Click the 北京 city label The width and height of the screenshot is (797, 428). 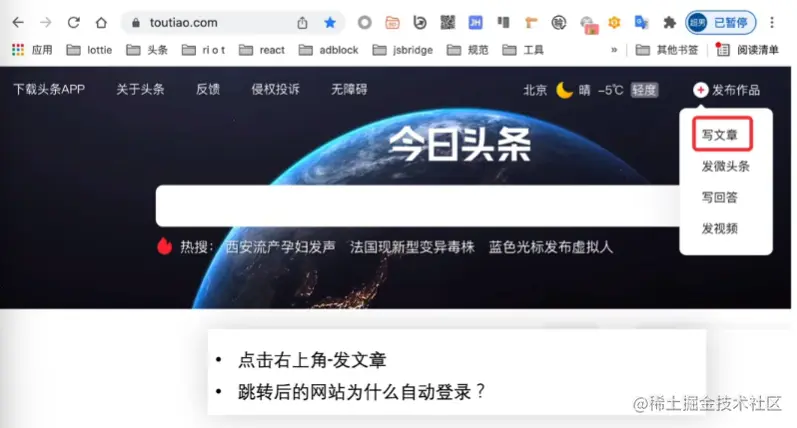point(535,90)
